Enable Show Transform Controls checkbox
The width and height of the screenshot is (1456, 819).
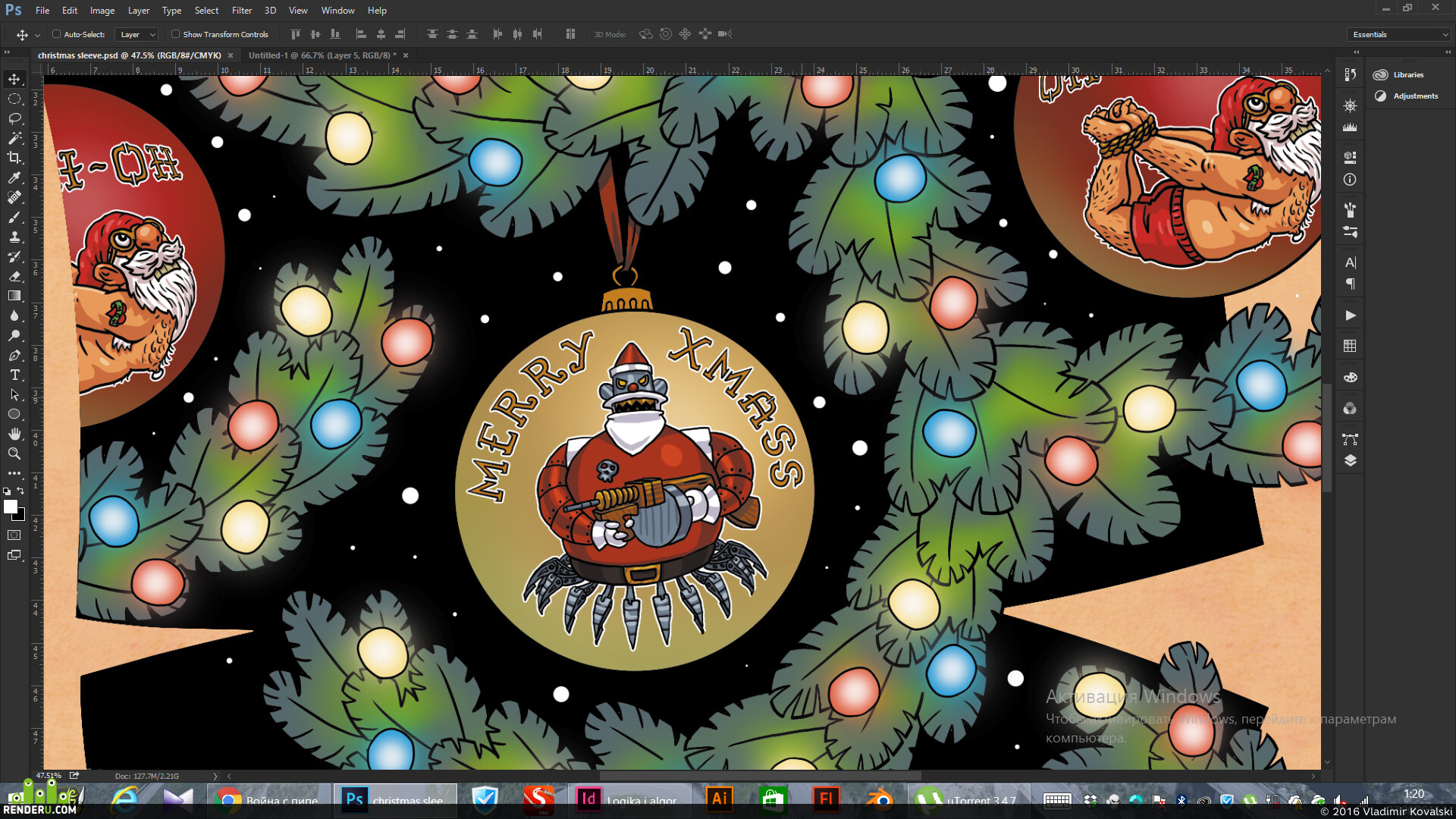[175, 34]
